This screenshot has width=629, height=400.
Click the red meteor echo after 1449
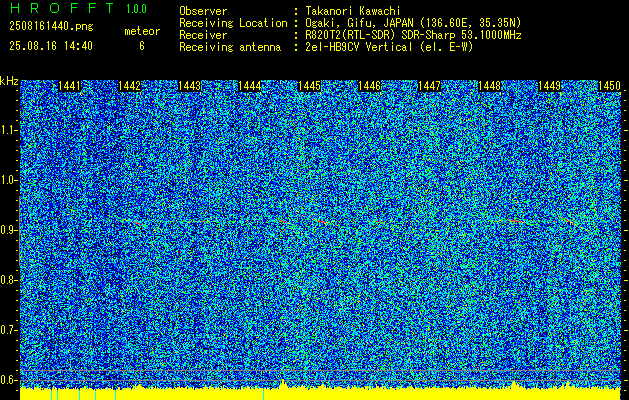coord(570,221)
